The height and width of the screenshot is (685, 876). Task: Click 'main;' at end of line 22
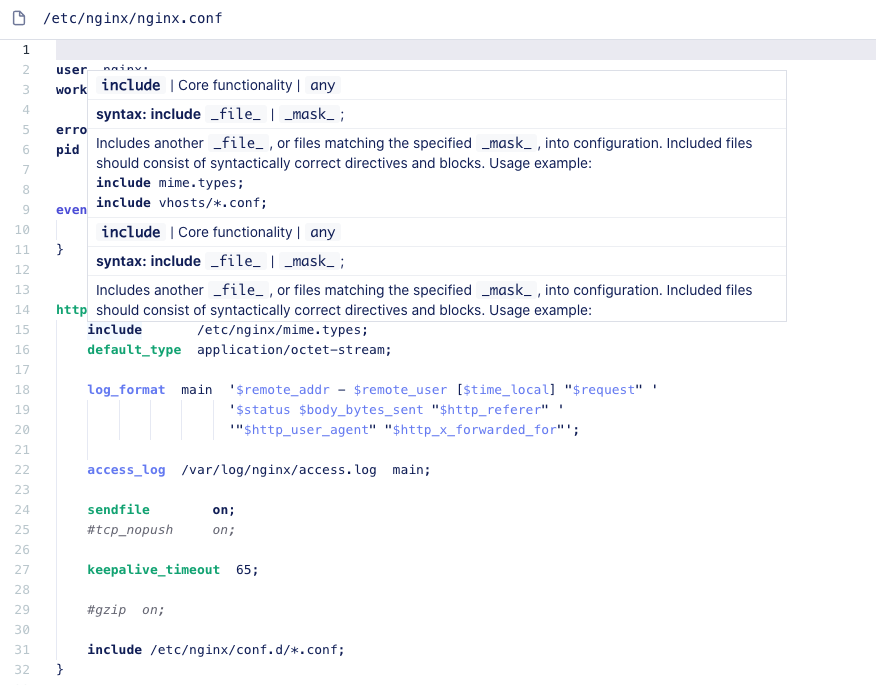[x=411, y=470]
